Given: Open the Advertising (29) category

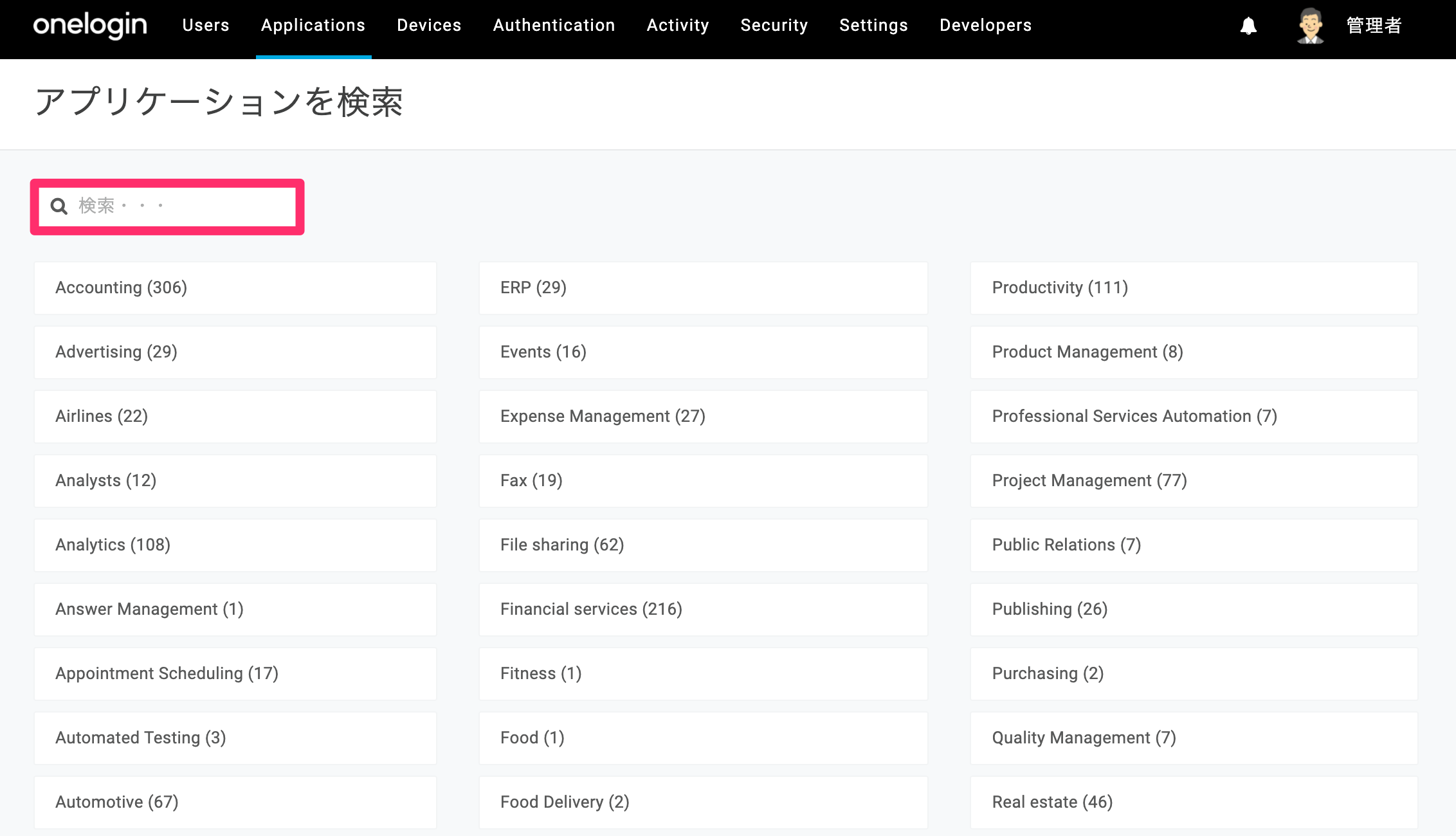Looking at the screenshot, I should [235, 352].
